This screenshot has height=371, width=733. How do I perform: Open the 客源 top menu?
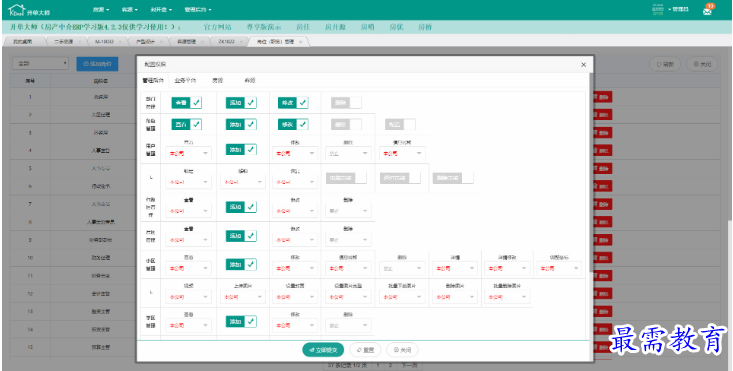tap(129, 10)
